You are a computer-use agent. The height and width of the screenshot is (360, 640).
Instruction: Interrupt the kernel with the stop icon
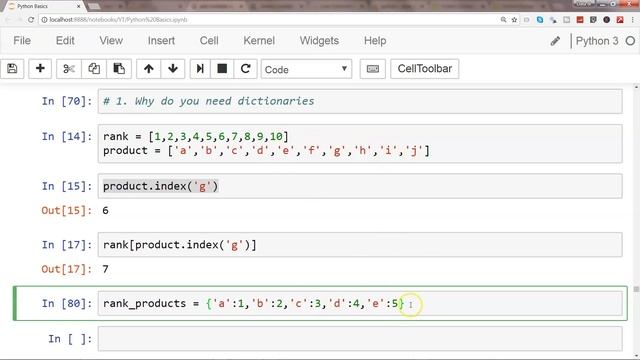point(222,69)
